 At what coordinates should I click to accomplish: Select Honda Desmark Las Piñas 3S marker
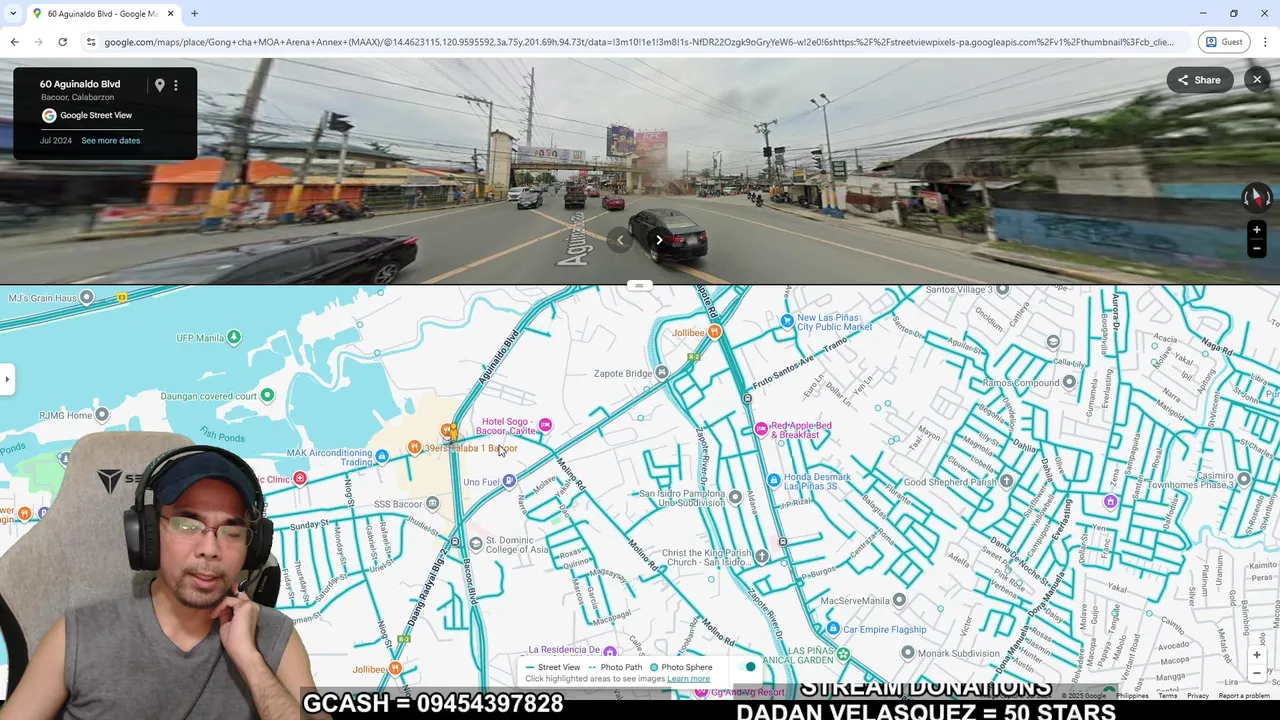(x=774, y=480)
